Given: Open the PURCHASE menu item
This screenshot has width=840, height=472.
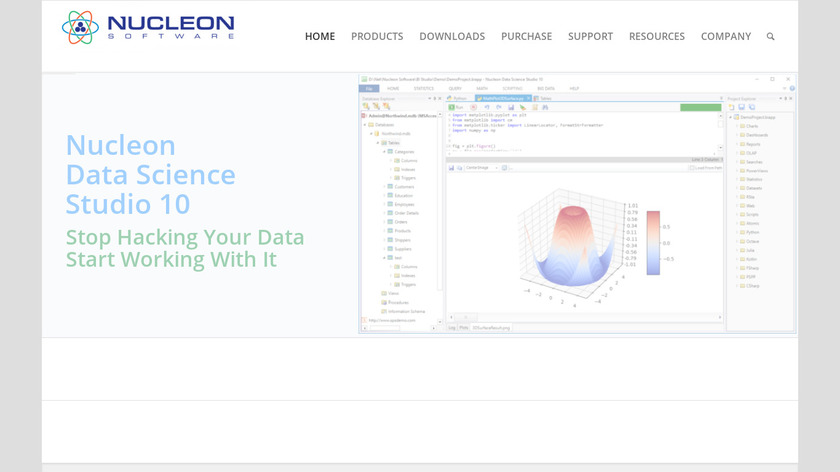Looking at the screenshot, I should point(527,36).
